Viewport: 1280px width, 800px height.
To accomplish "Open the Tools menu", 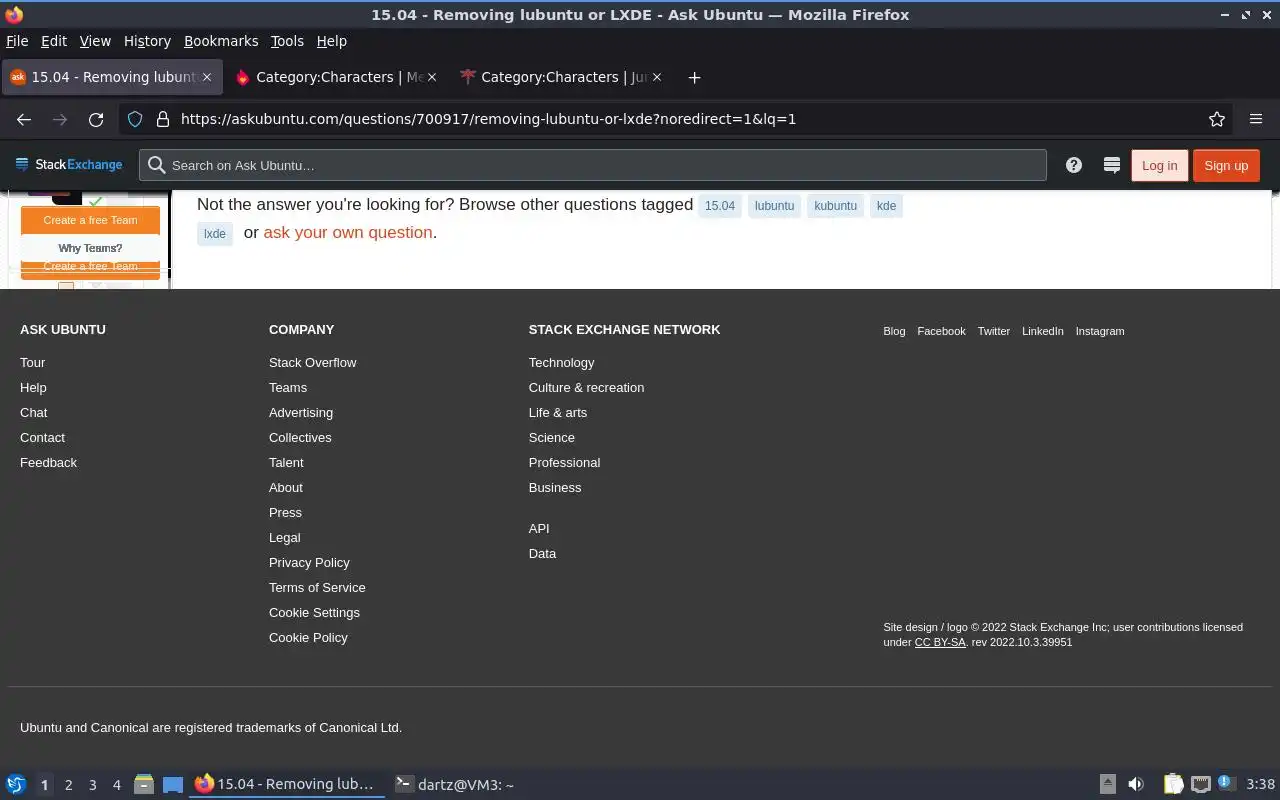I will point(287,41).
